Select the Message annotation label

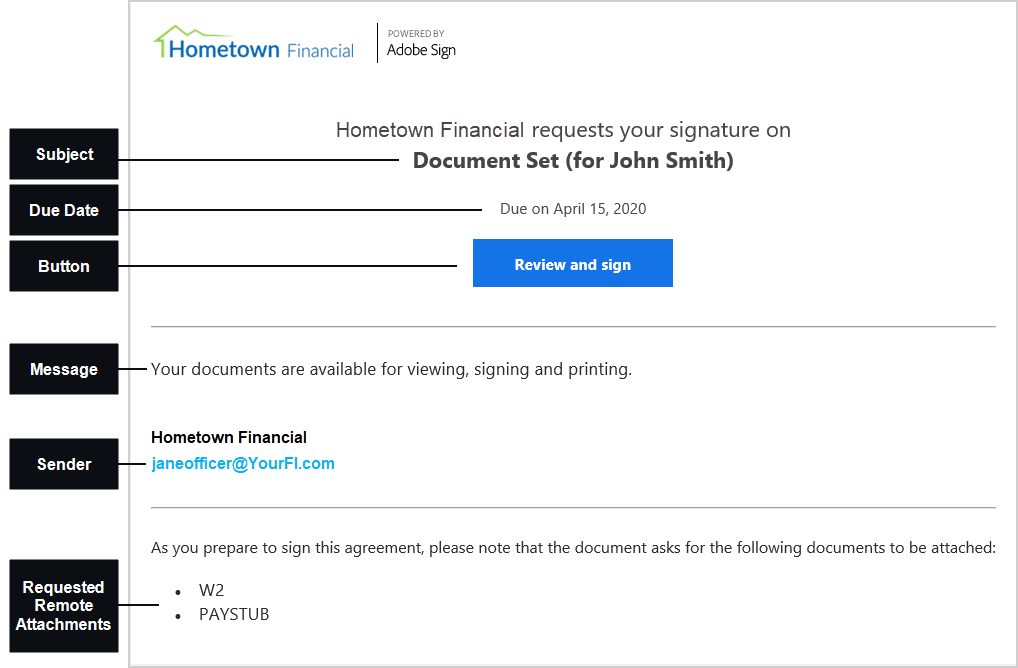click(64, 369)
